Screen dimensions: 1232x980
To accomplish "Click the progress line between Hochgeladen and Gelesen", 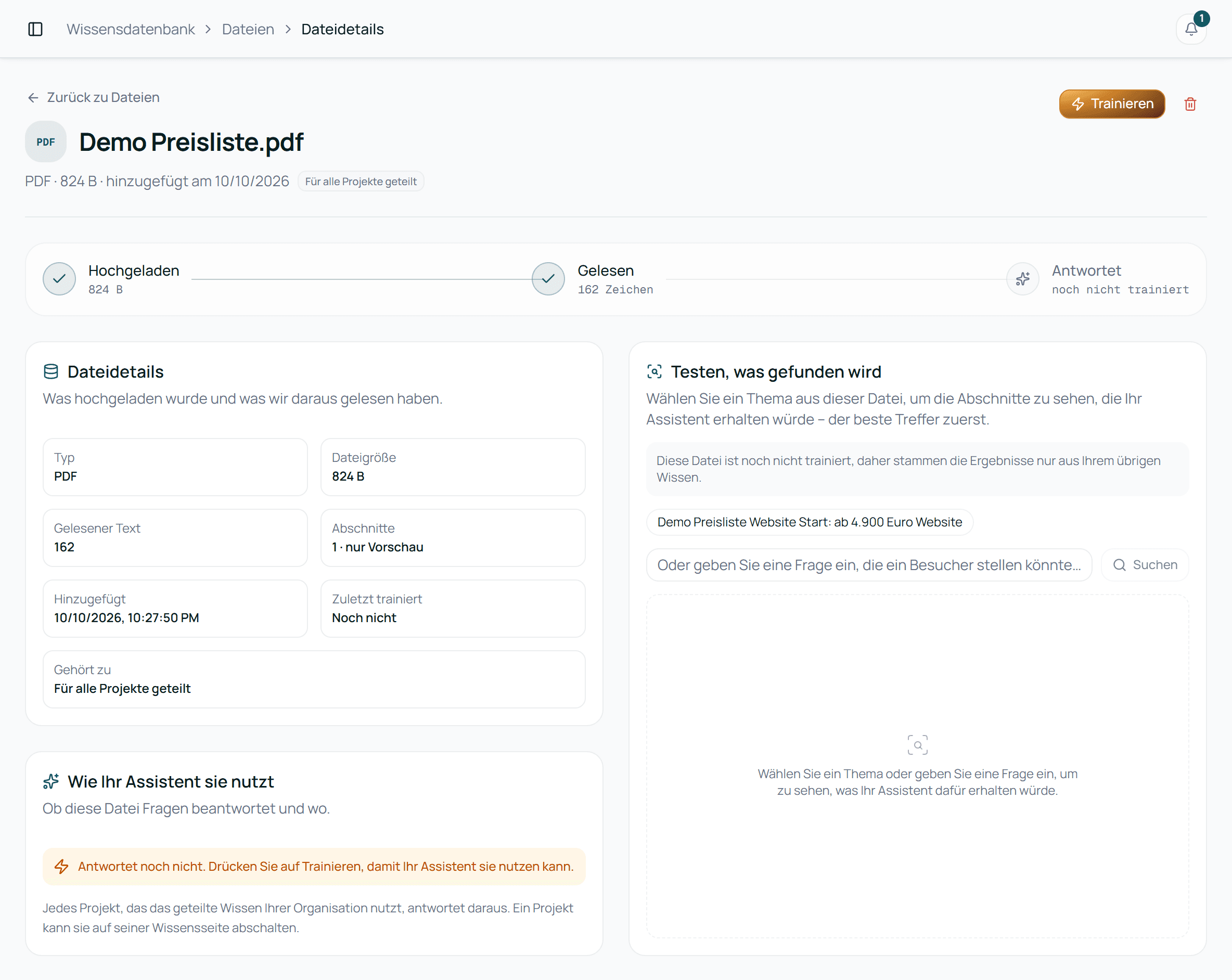I will [361, 279].
